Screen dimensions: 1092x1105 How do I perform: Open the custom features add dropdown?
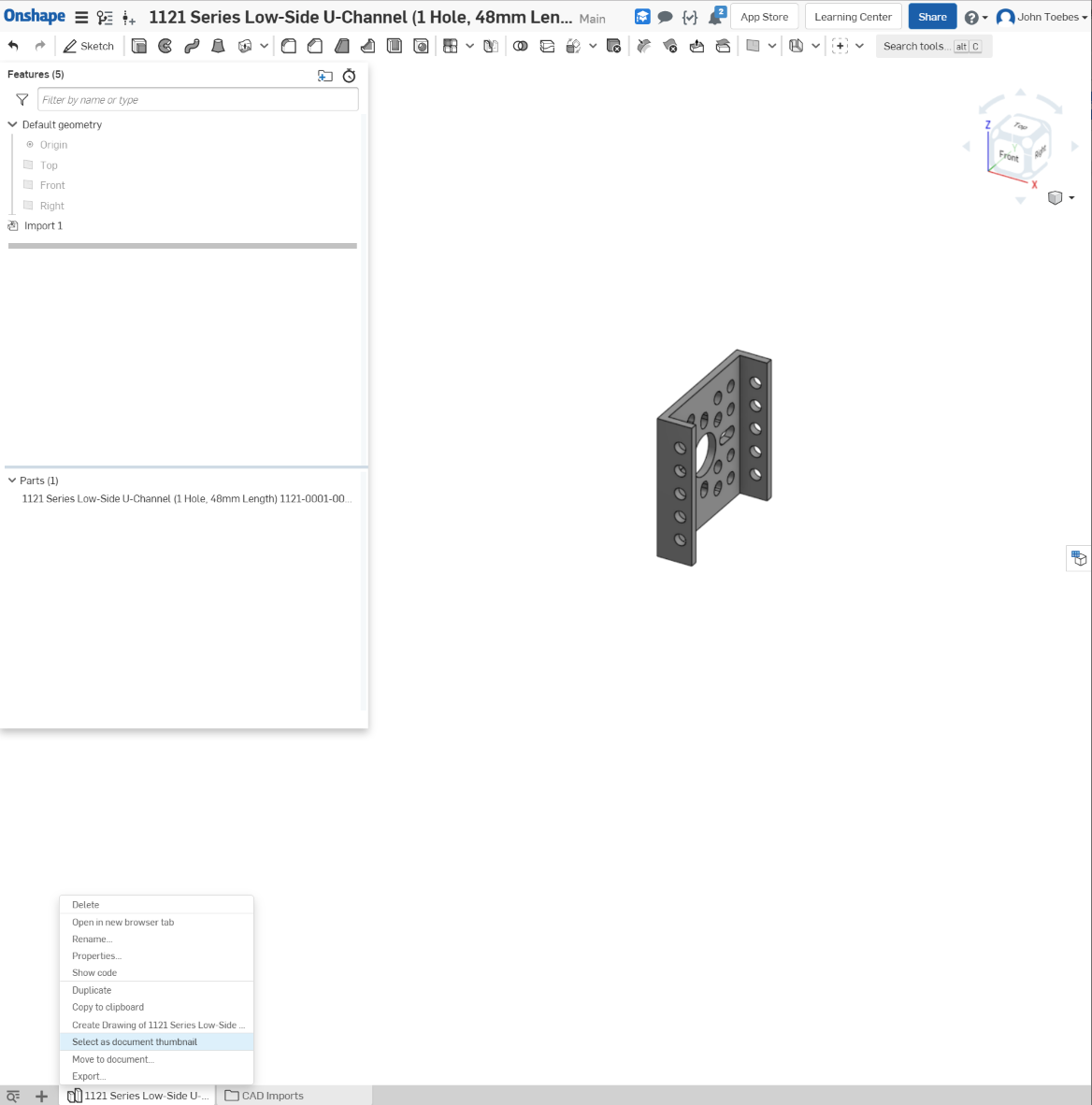(859, 46)
